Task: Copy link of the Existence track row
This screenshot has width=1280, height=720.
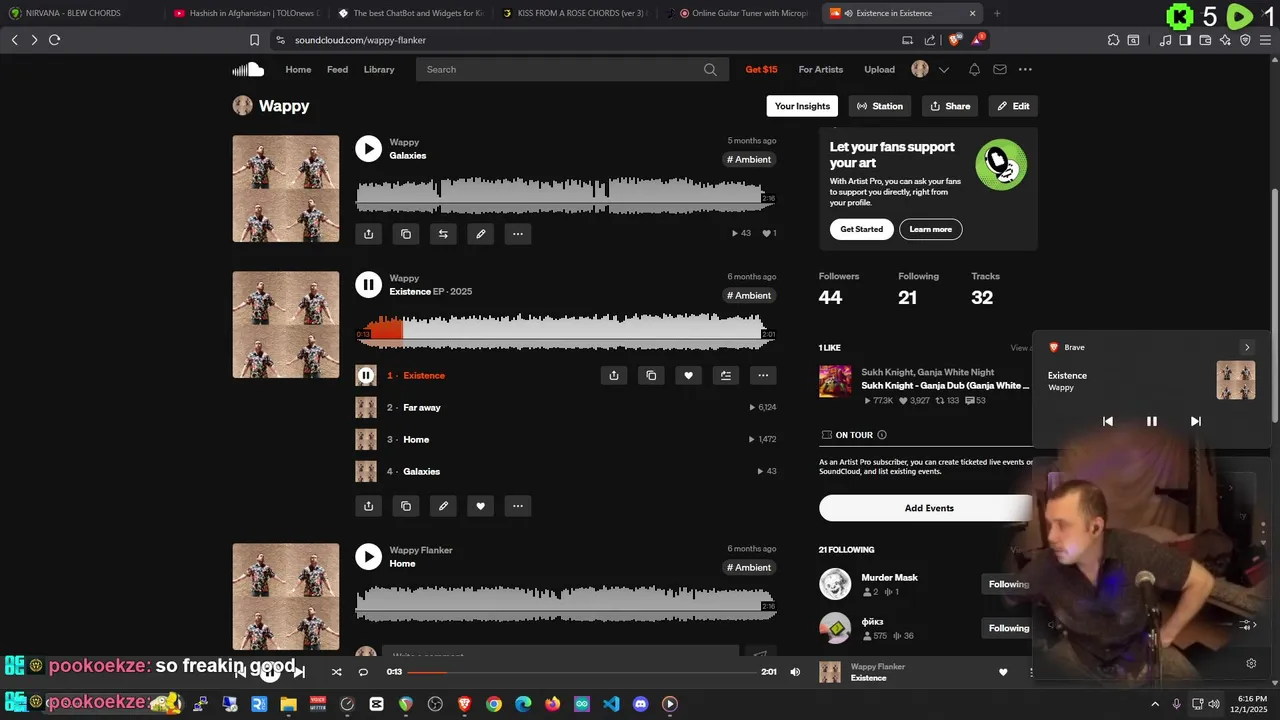Action: [x=651, y=375]
